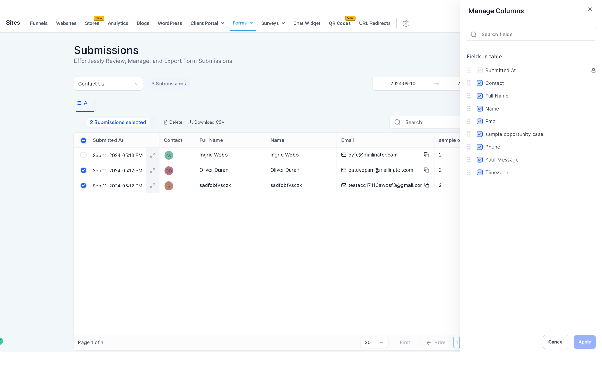
Task: Expand the submission with the gmail.com email
Action: pyautogui.click(x=152, y=185)
